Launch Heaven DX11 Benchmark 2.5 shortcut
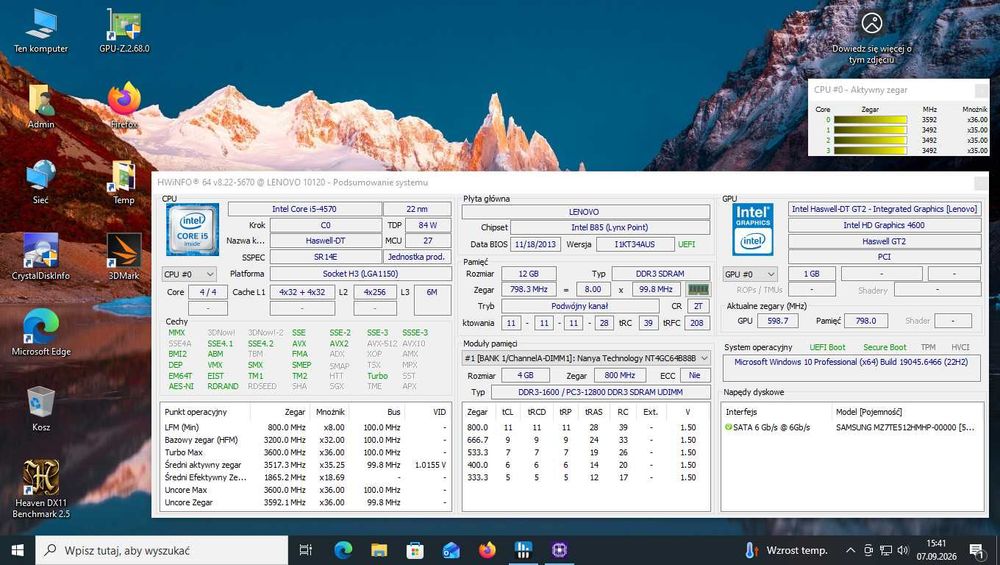 click(41, 488)
